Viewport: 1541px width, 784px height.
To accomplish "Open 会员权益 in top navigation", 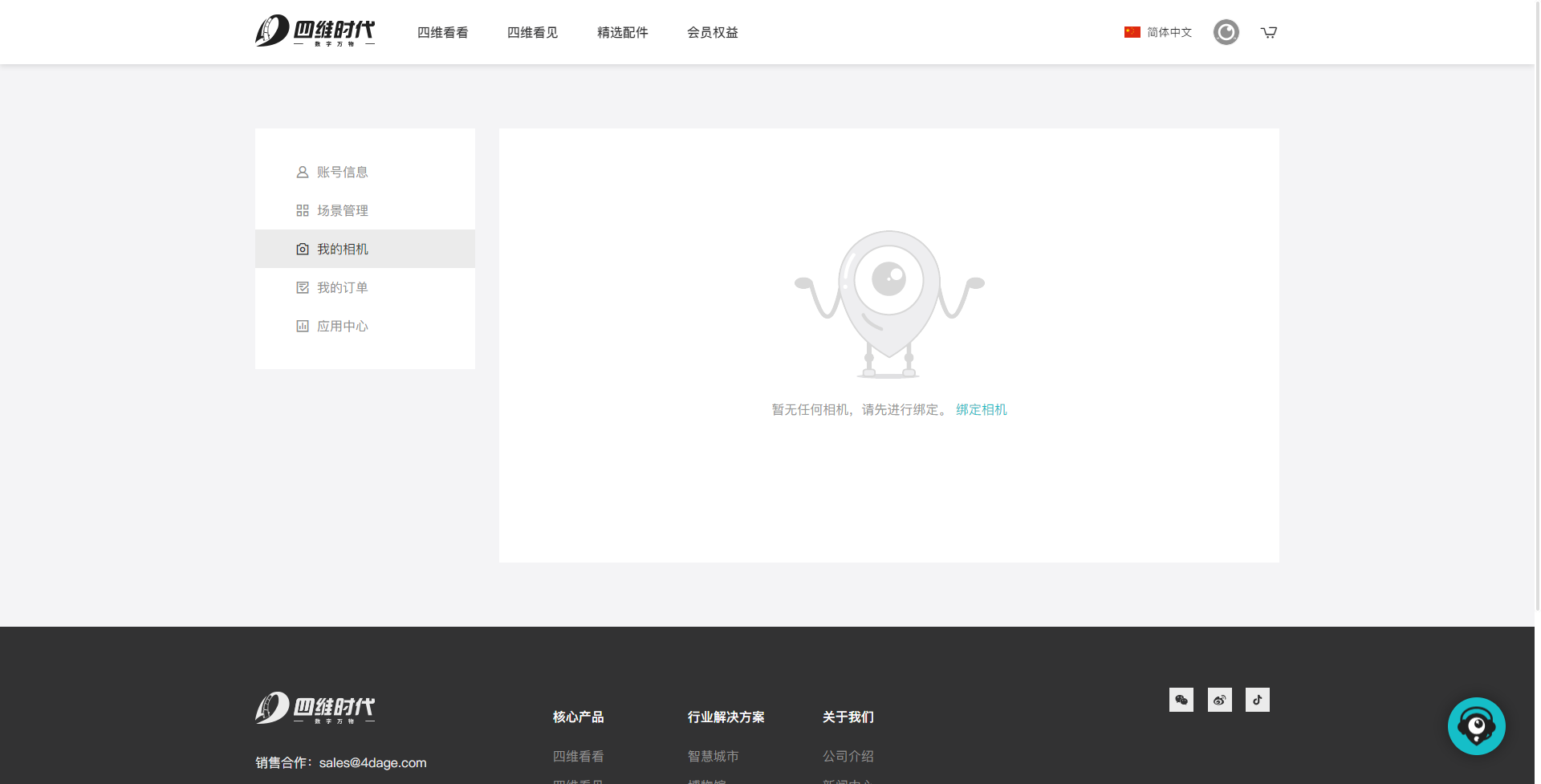I will point(712,33).
